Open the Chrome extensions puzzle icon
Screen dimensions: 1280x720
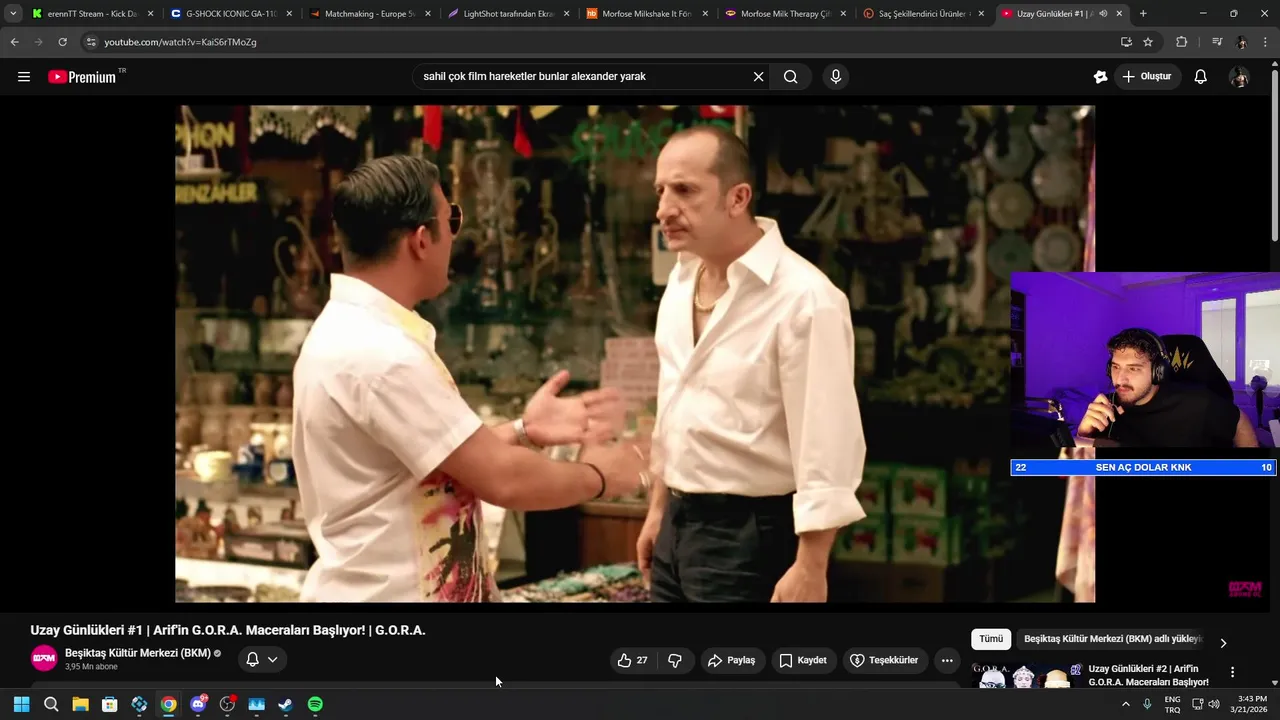point(1181,42)
